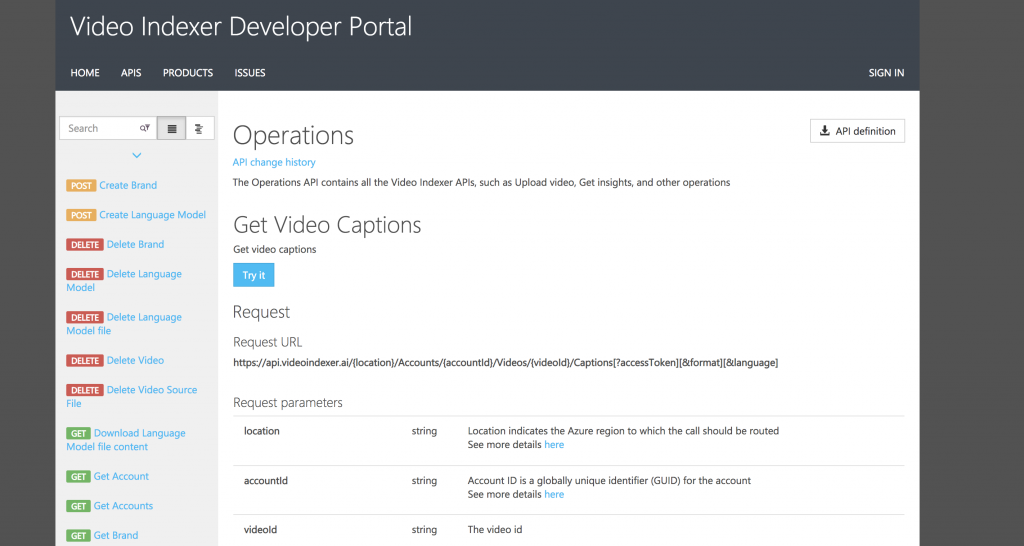
Task: Click the DELETE badge beside Delete Brand
Action: [85, 244]
